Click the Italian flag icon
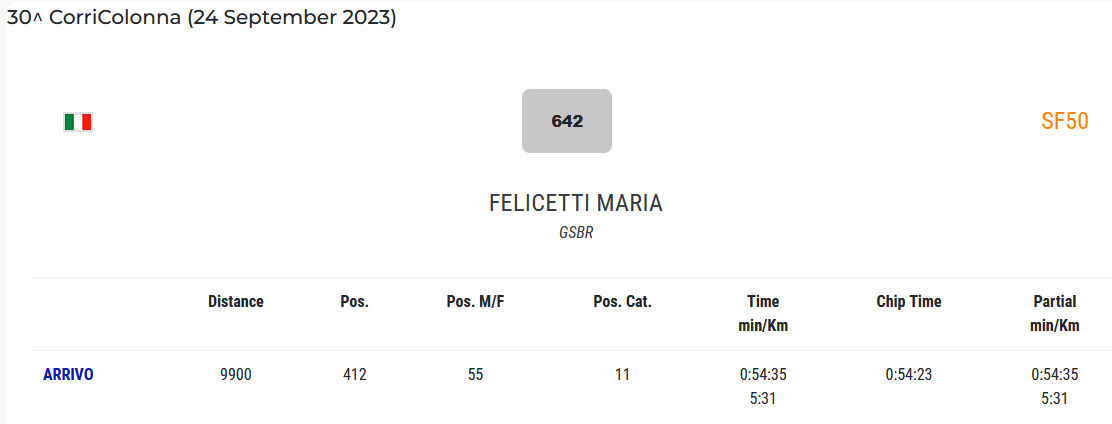The height and width of the screenshot is (424, 1112). 78,122
